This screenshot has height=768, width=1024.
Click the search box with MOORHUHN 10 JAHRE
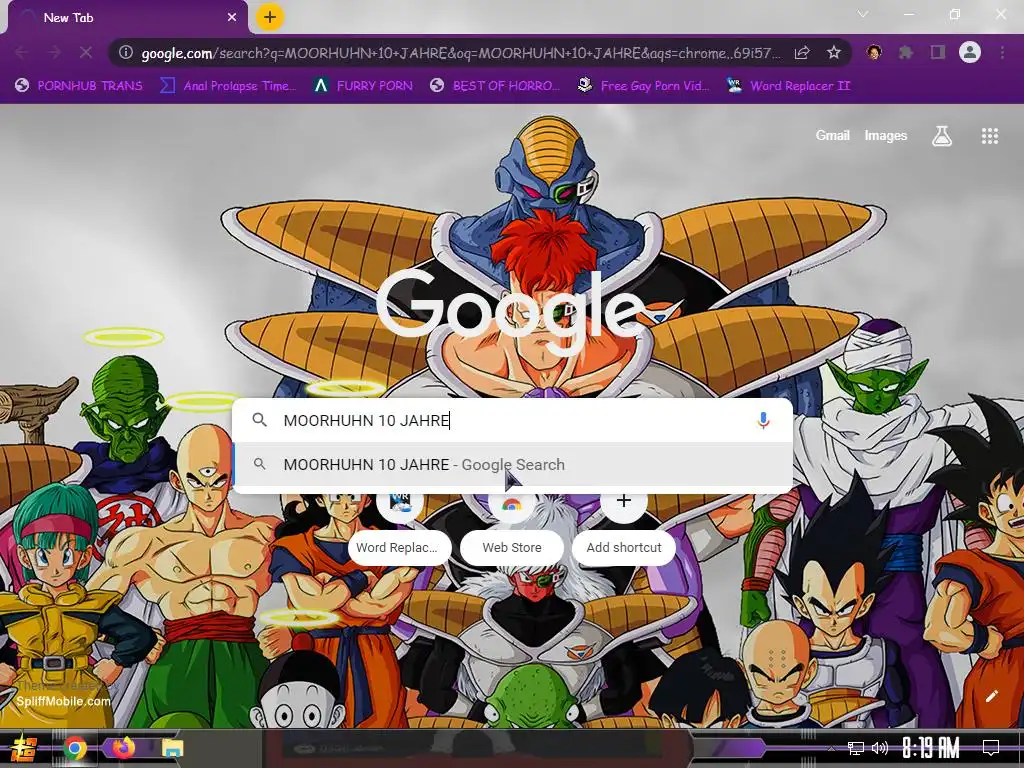point(513,421)
